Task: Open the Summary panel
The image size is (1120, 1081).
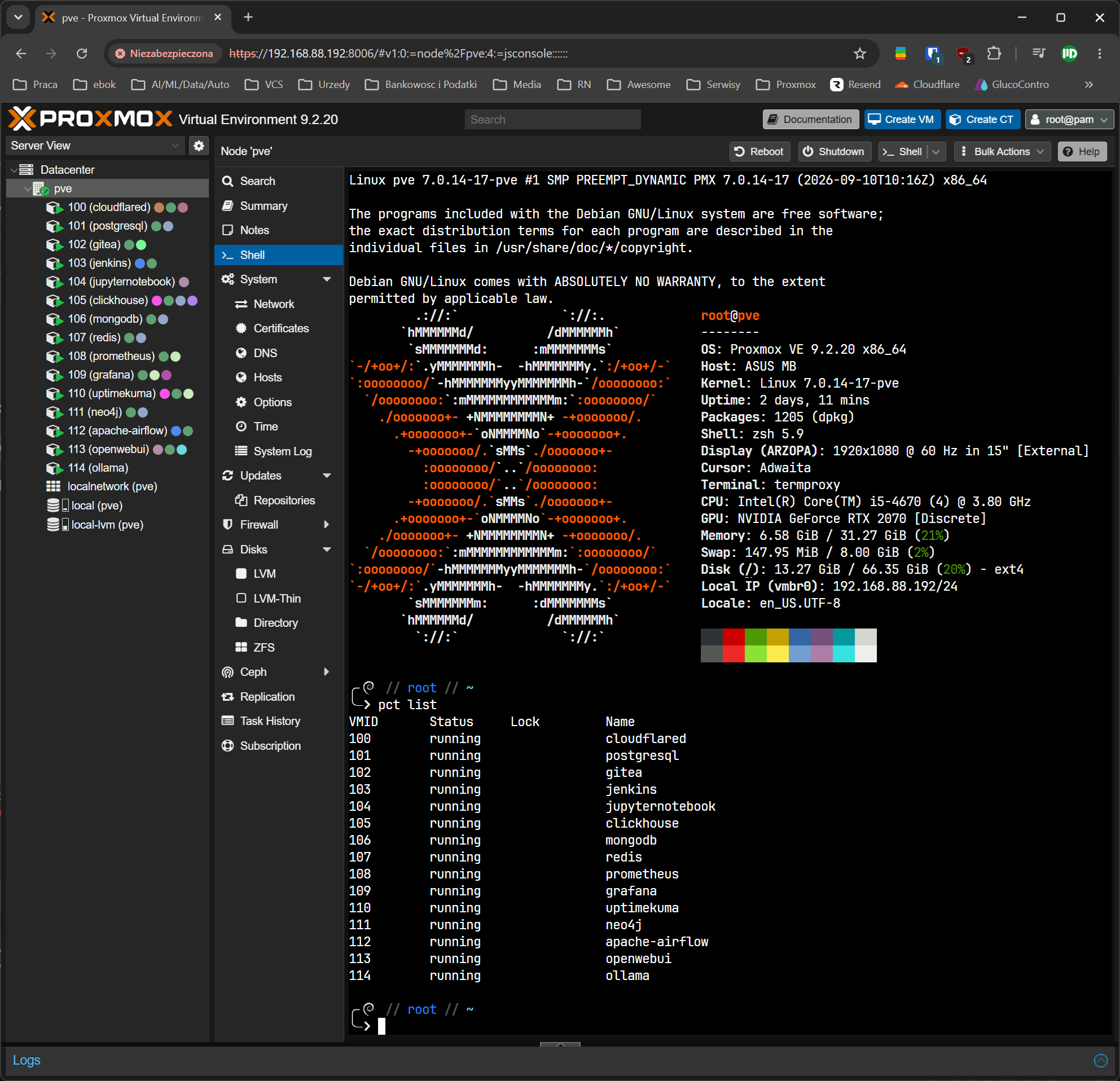Action: pos(279,206)
